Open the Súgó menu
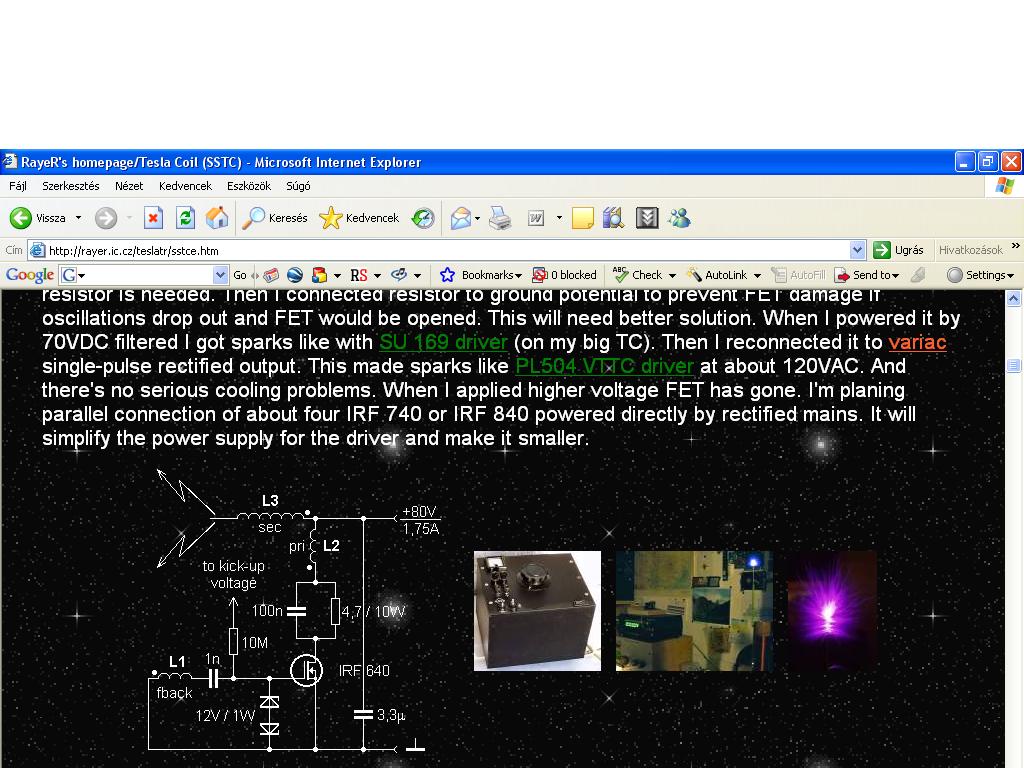Image resolution: width=1024 pixels, height=768 pixels. pos(298,186)
